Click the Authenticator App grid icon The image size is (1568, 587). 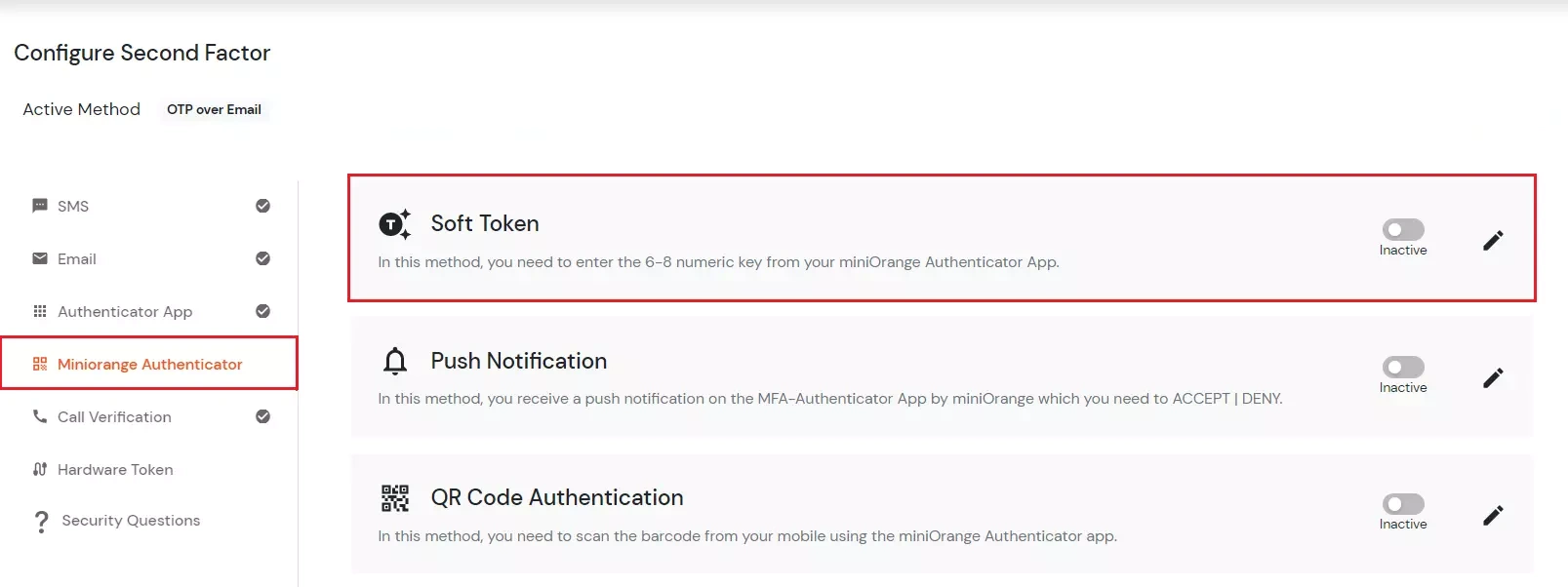coord(39,311)
